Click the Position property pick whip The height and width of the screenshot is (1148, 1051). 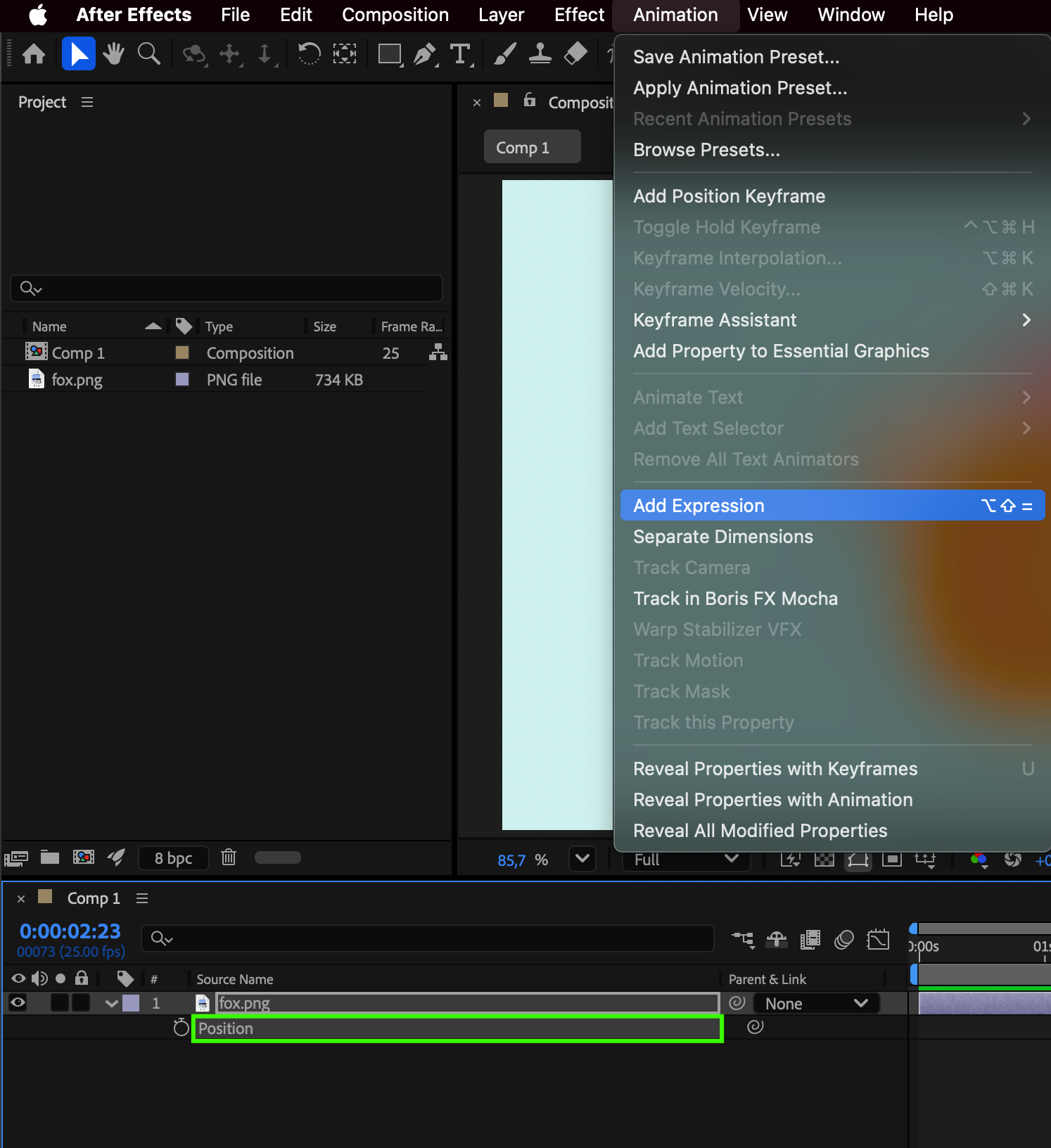[755, 1027]
